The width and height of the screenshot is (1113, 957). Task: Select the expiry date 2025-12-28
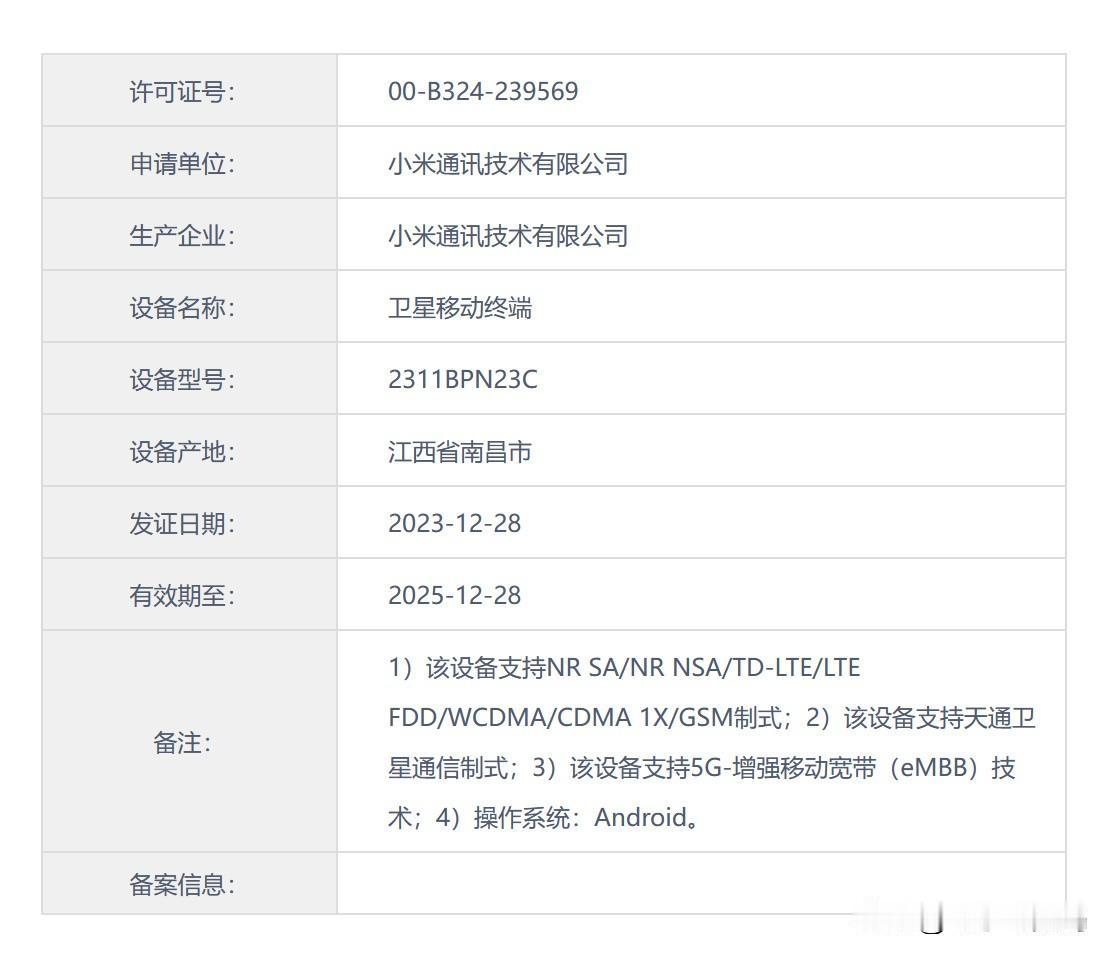pyautogui.click(x=454, y=595)
